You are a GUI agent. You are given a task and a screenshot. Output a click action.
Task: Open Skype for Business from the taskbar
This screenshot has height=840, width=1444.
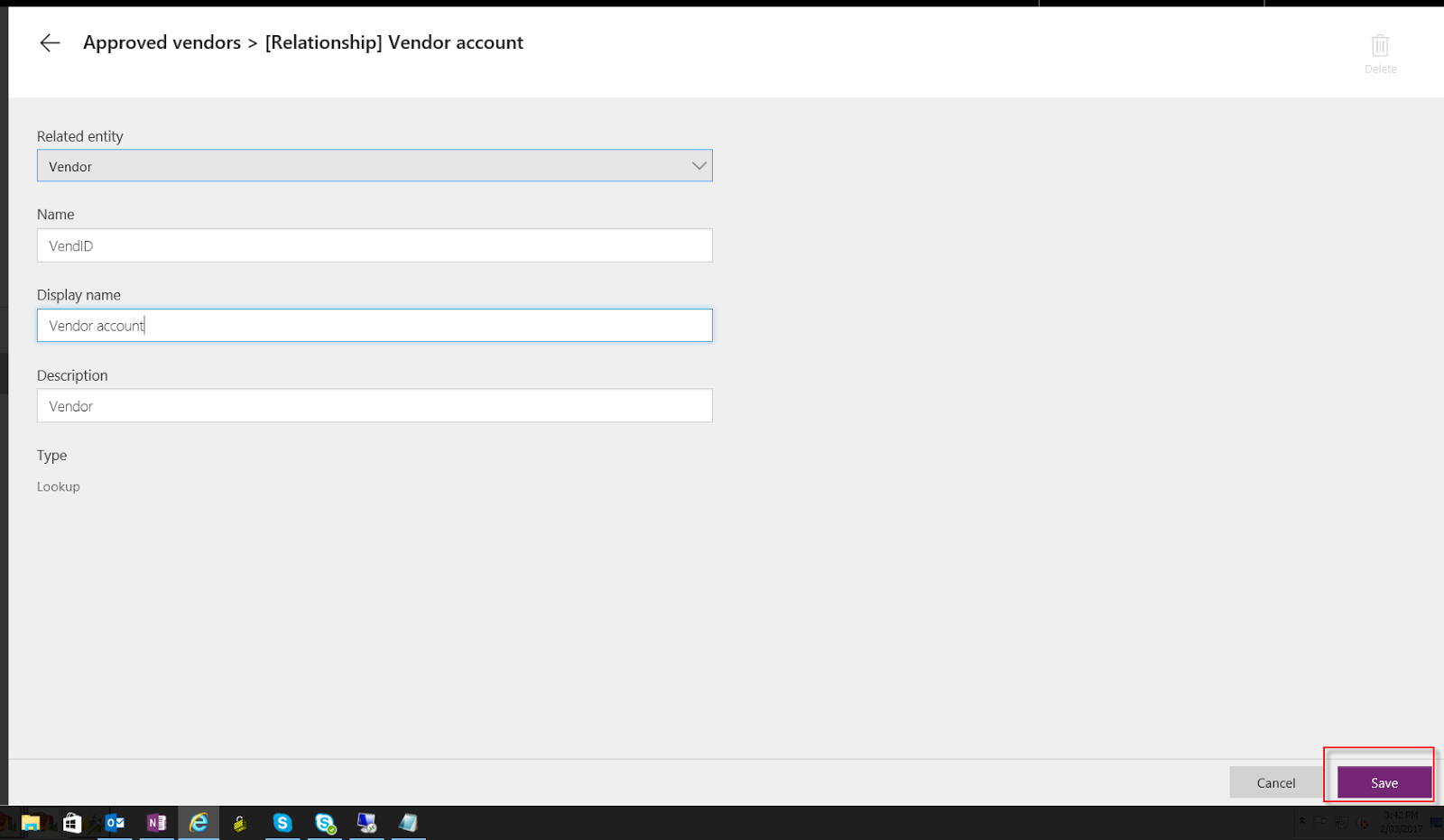(325, 822)
